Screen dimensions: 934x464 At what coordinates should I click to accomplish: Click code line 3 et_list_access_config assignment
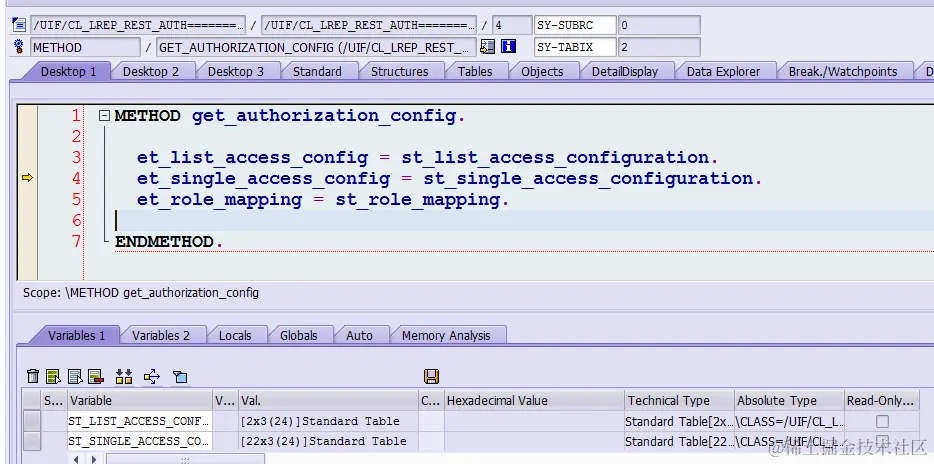[x=428, y=157]
